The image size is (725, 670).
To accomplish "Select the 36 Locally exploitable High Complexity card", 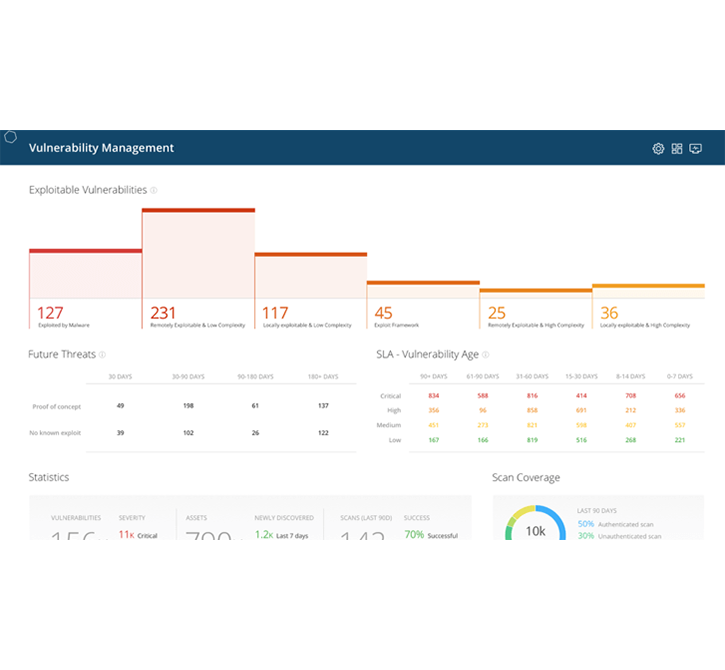I will pyautogui.click(x=648, y=307).
